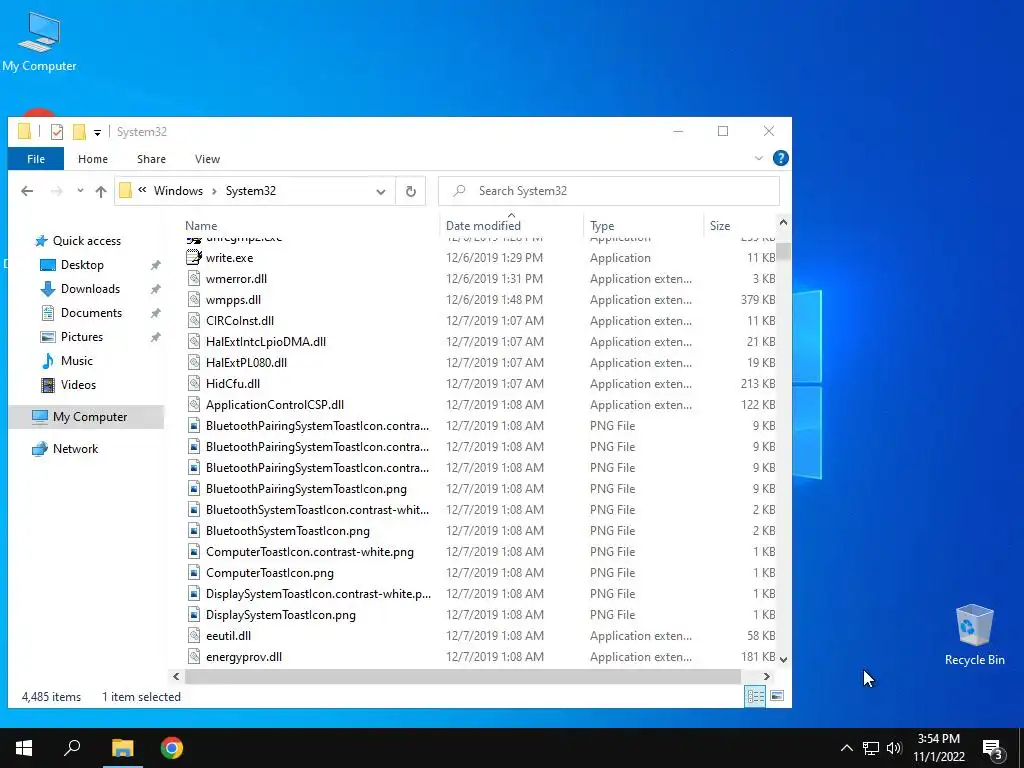The height and width of the screenshot is (768, 1024).
Task: Click the vertical scrollbar down arrow
Action: pos(784,660)
